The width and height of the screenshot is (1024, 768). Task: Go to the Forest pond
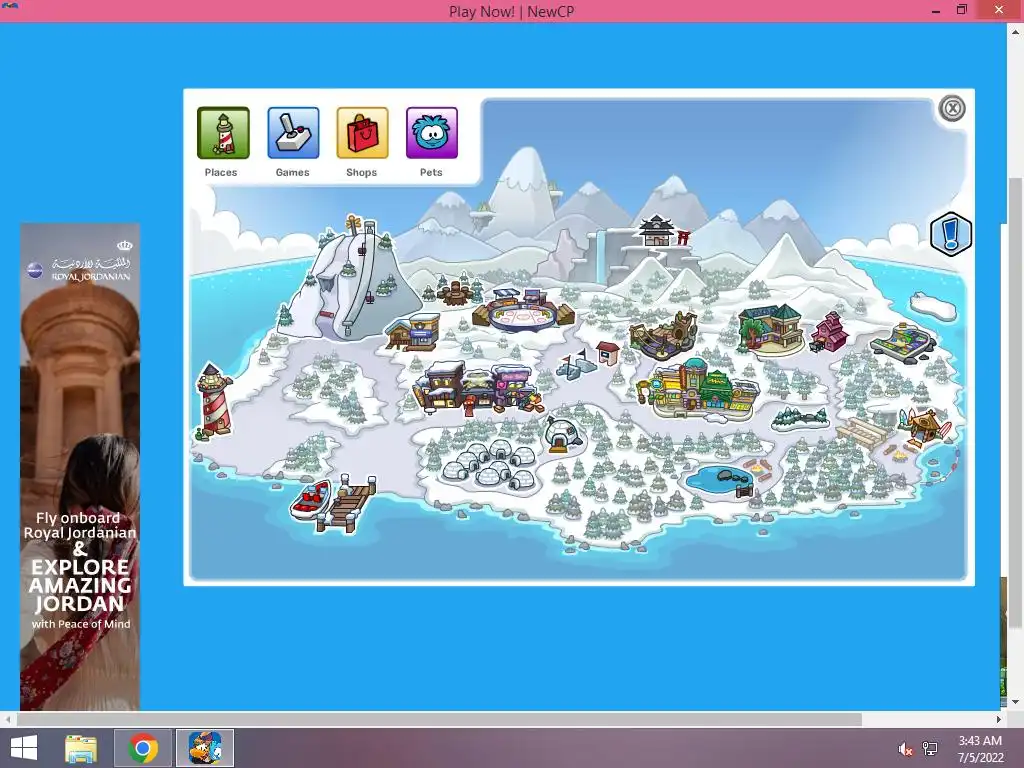click(720, 480)
